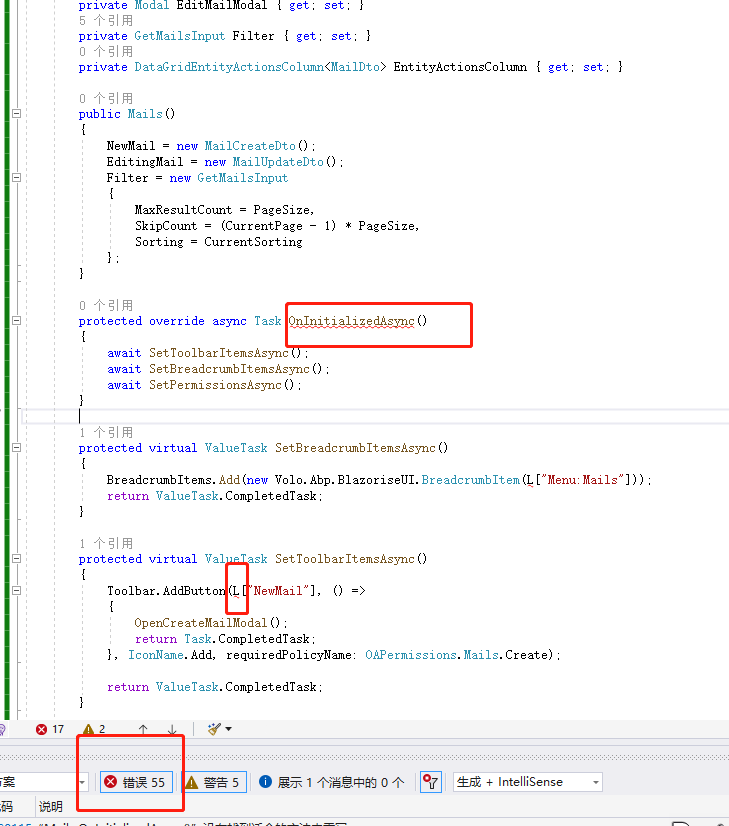
Task: Toggle Errors 55 filter in error list
Action: tap(134, 782)
